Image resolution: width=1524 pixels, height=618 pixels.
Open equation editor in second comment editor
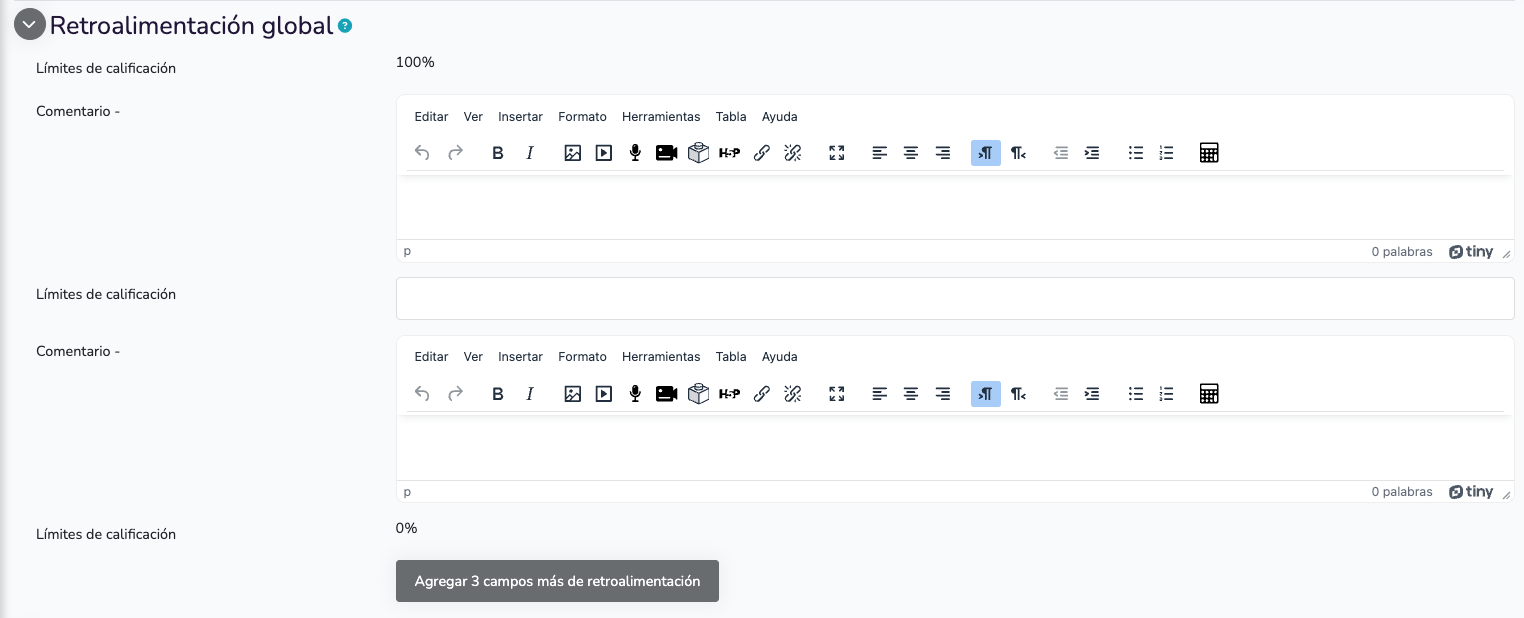pos(1209,393)
